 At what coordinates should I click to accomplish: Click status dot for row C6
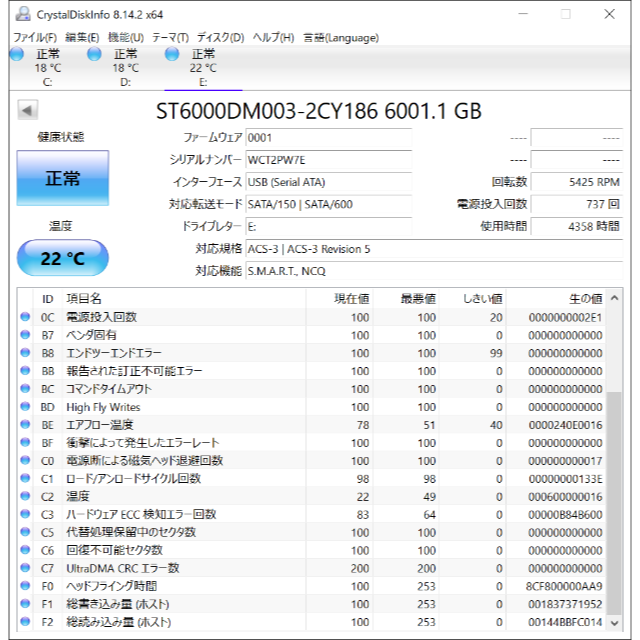point(25,550)
